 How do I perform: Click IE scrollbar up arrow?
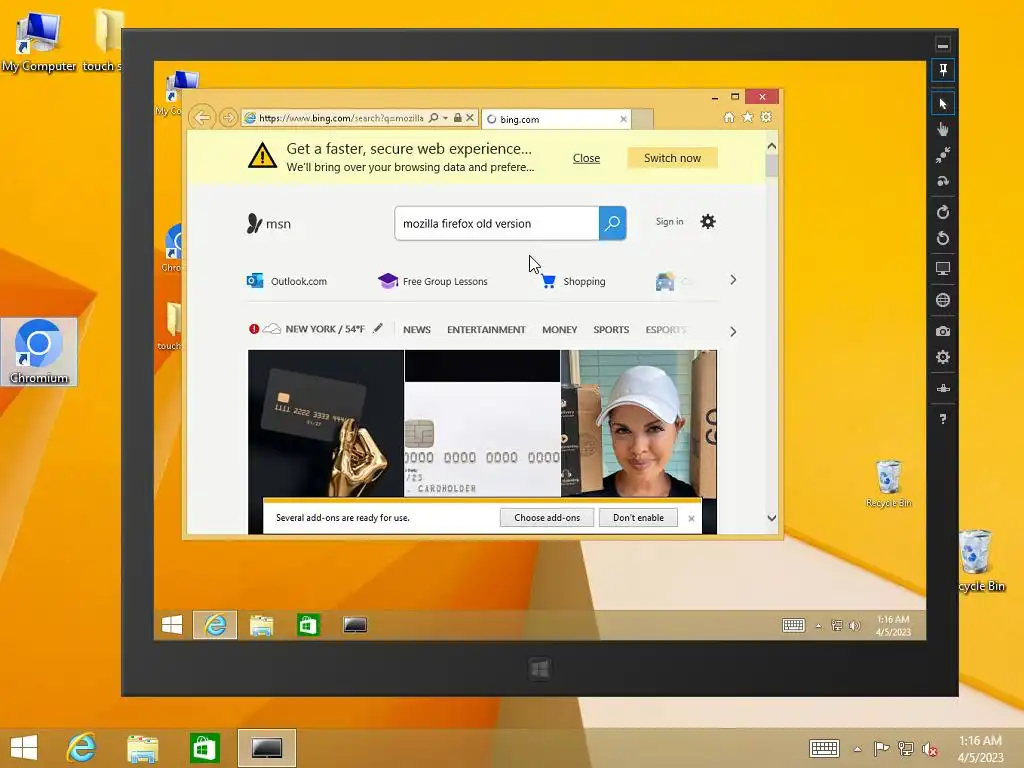pos(771,146)
